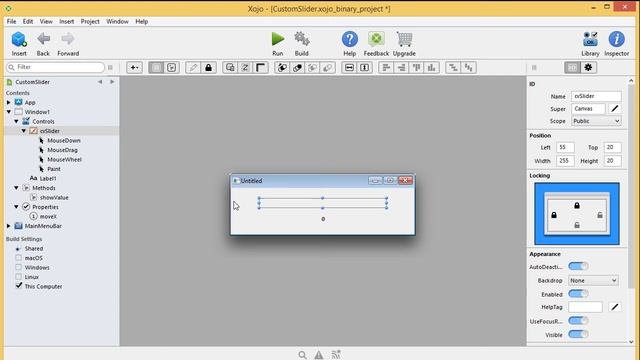
Task: Click the fill width icon
Action: click(349, 68)
